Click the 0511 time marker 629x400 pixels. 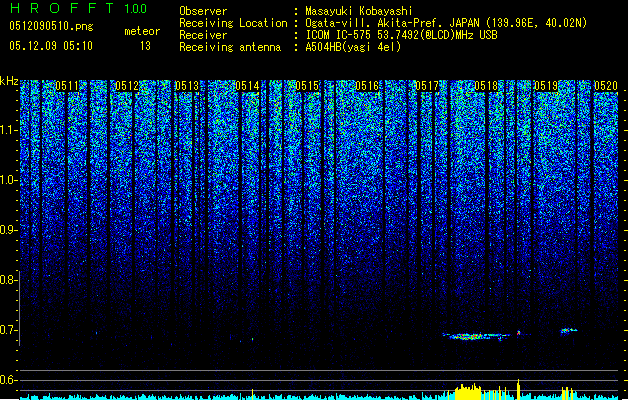pos(67,86)
